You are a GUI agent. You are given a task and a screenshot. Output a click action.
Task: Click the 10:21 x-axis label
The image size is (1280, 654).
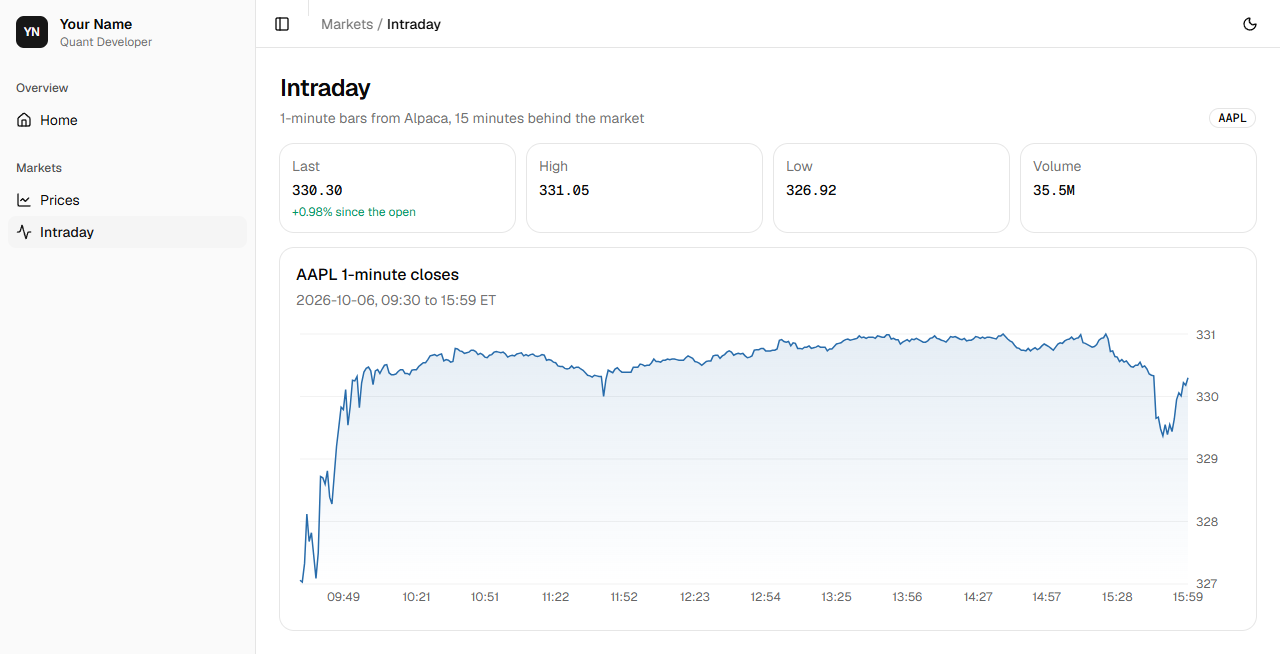pos(416,597)
